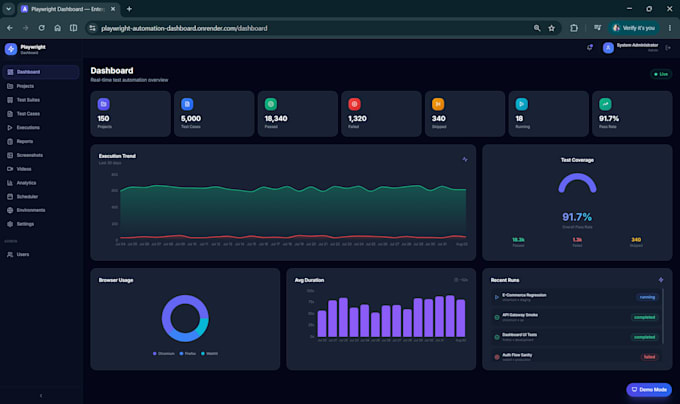Click completed badge for Dashboard UI Tests
The height and width of the screenshot is (404, 680).
pyautogui.click(x=644, y=337)
